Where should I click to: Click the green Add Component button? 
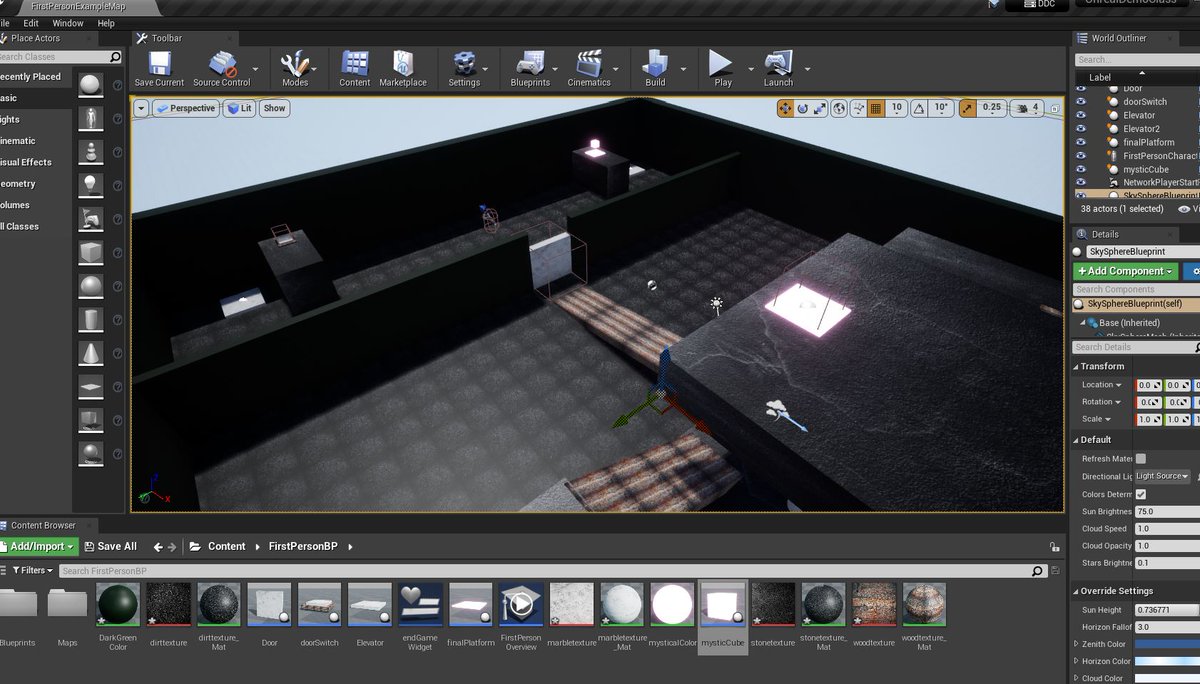coord(1125,271)
